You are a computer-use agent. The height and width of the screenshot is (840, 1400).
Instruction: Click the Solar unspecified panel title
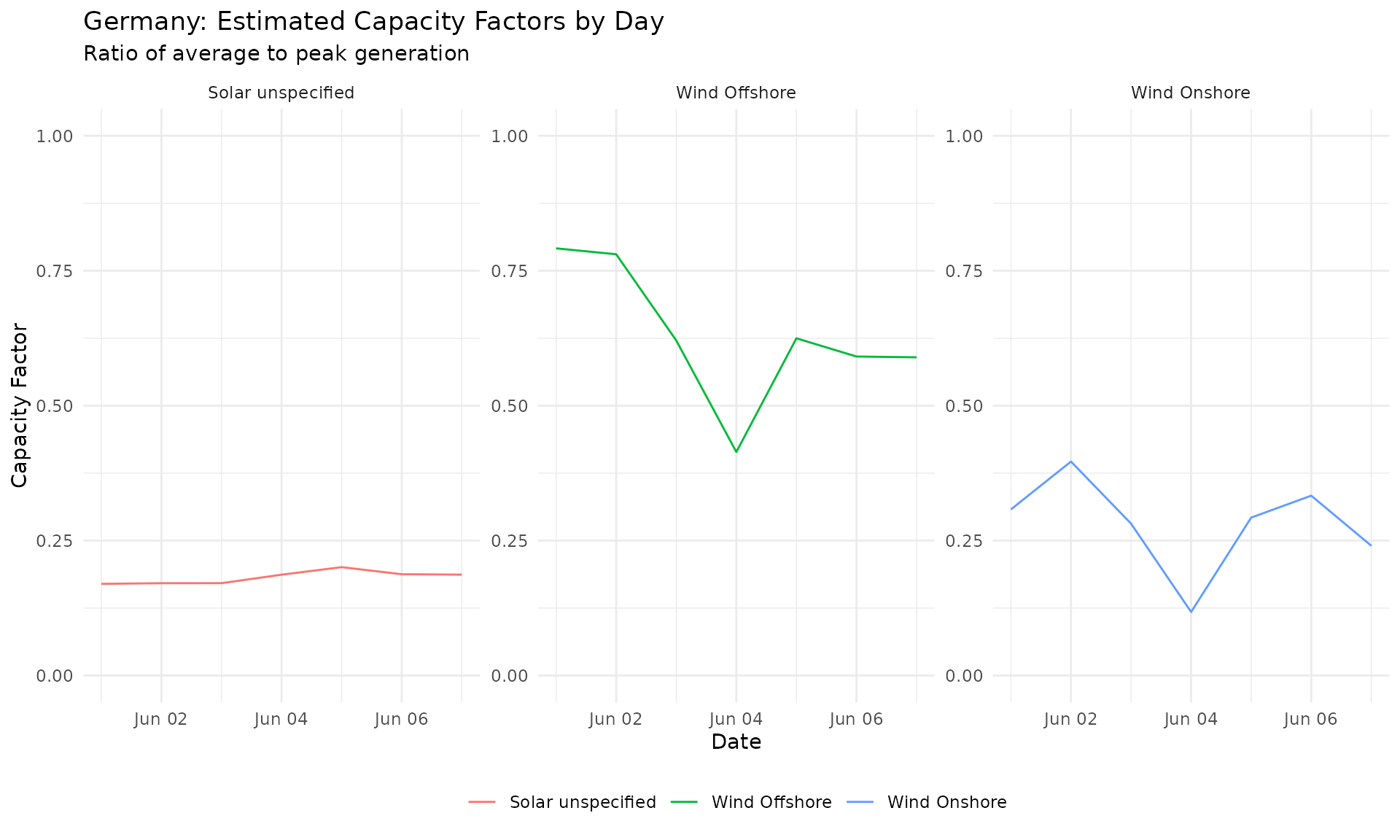click(281, 93)
